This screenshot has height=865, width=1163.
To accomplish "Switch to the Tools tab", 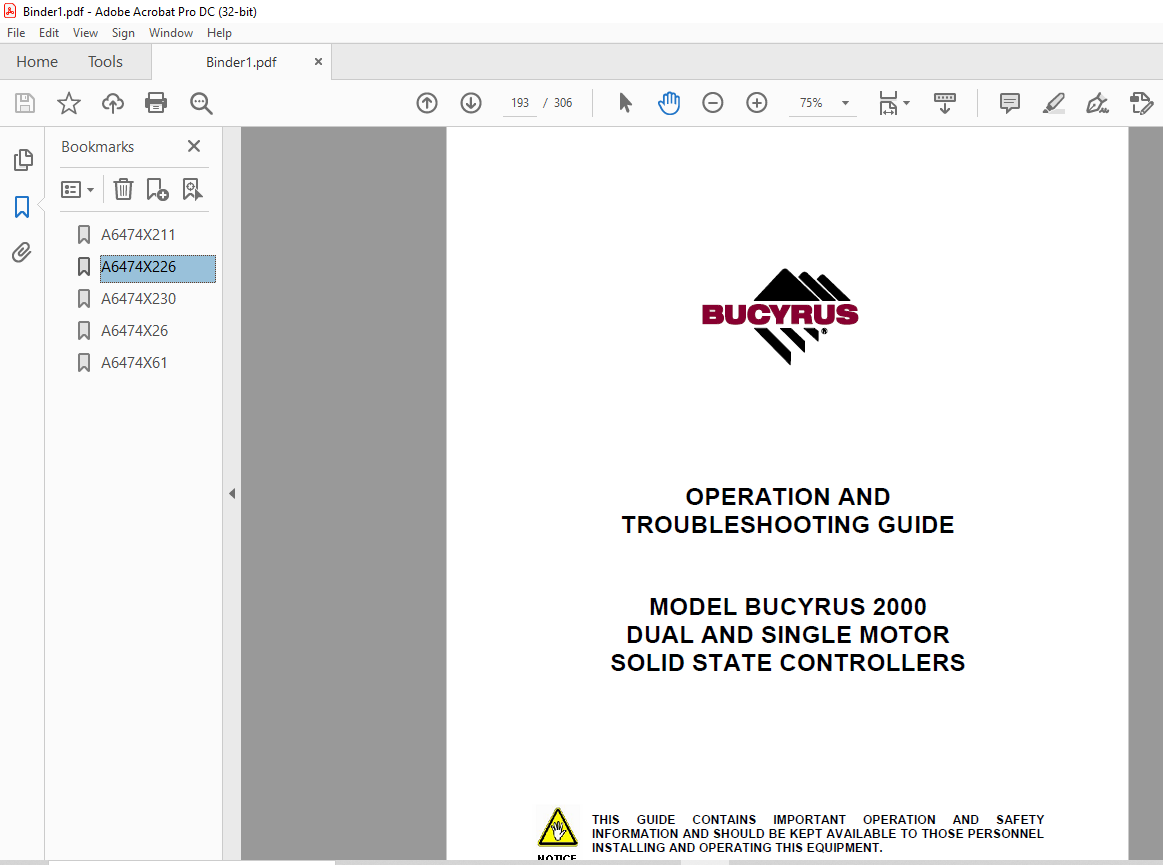I will pyautogui.click(x=105, y=62).
